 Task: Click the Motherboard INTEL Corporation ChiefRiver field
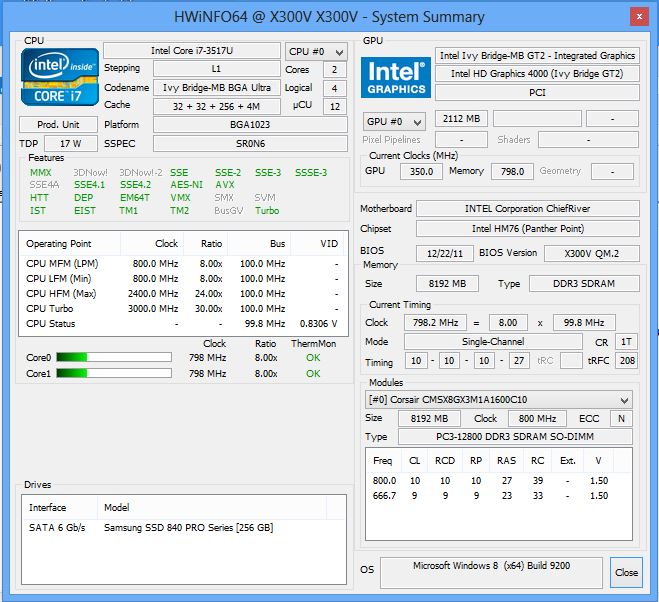pos(528,209)
